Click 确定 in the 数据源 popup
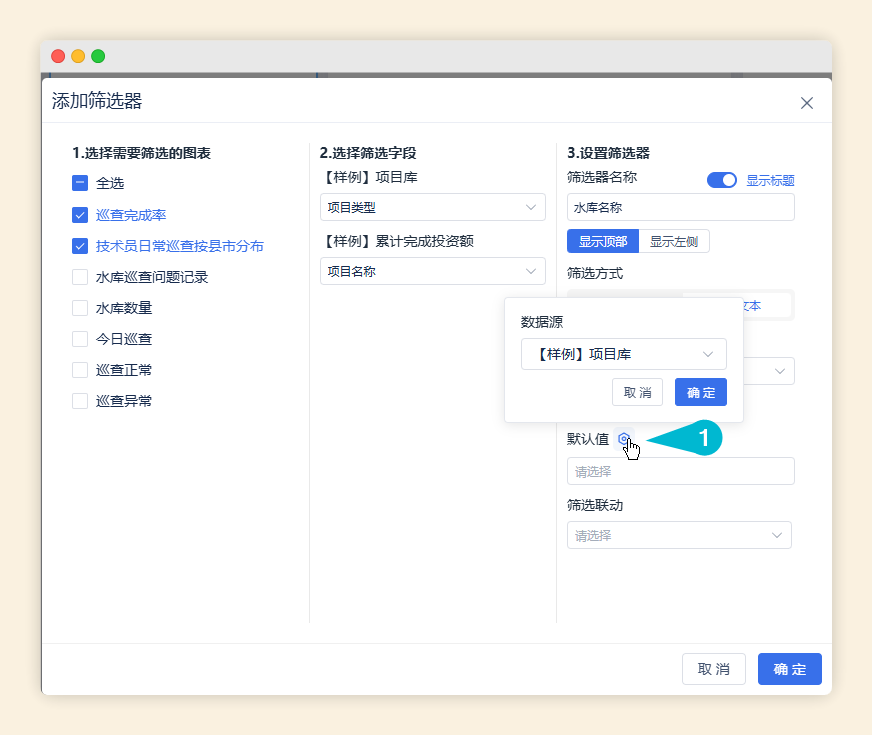 click(x=700, y=392)
